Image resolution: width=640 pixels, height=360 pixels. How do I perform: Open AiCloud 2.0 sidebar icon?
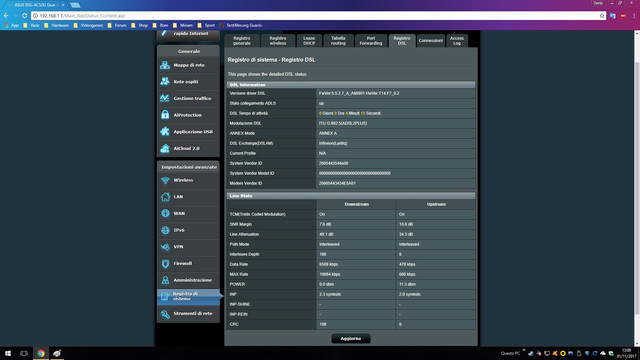[x=165, y=149]
